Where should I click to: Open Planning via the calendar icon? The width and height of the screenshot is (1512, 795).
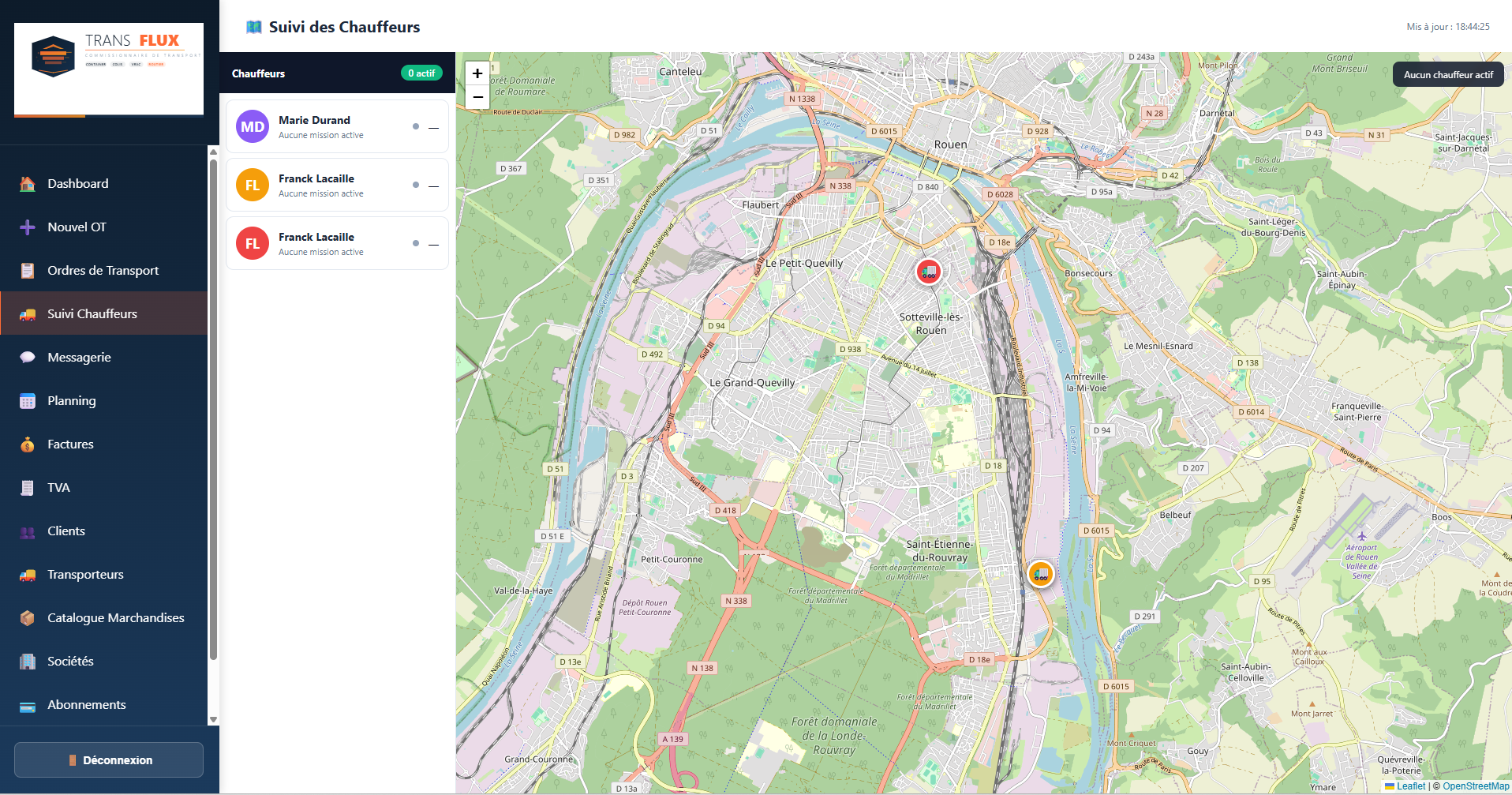26,400
